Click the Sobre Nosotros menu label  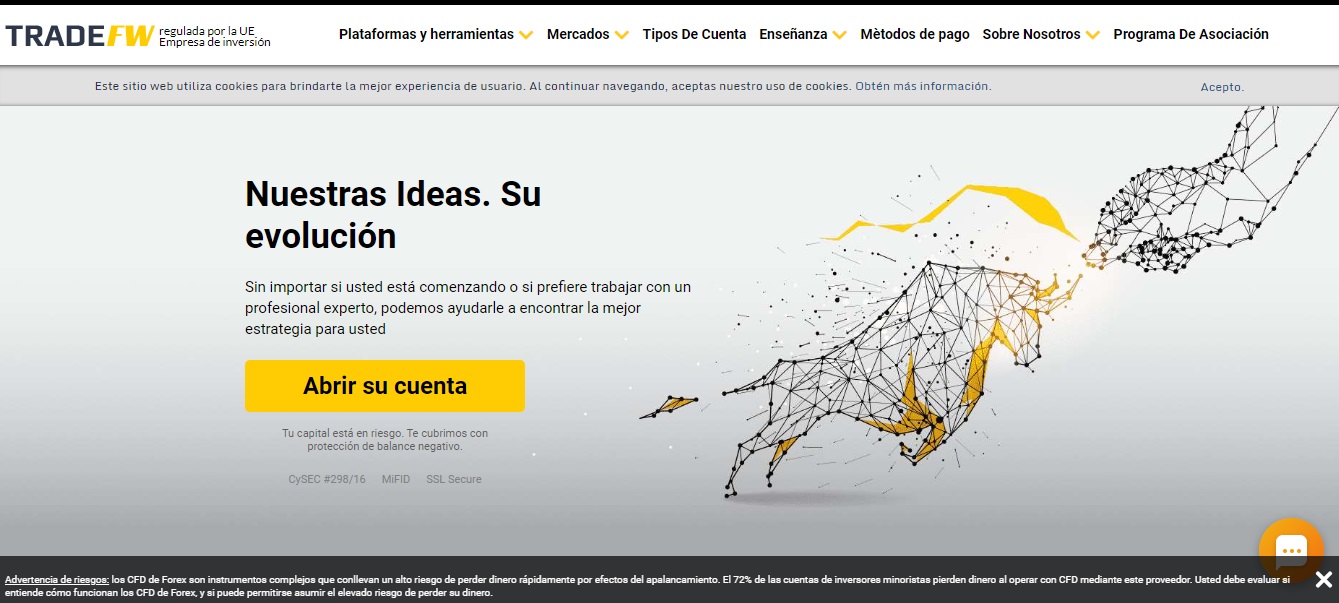pos(1031,34)
